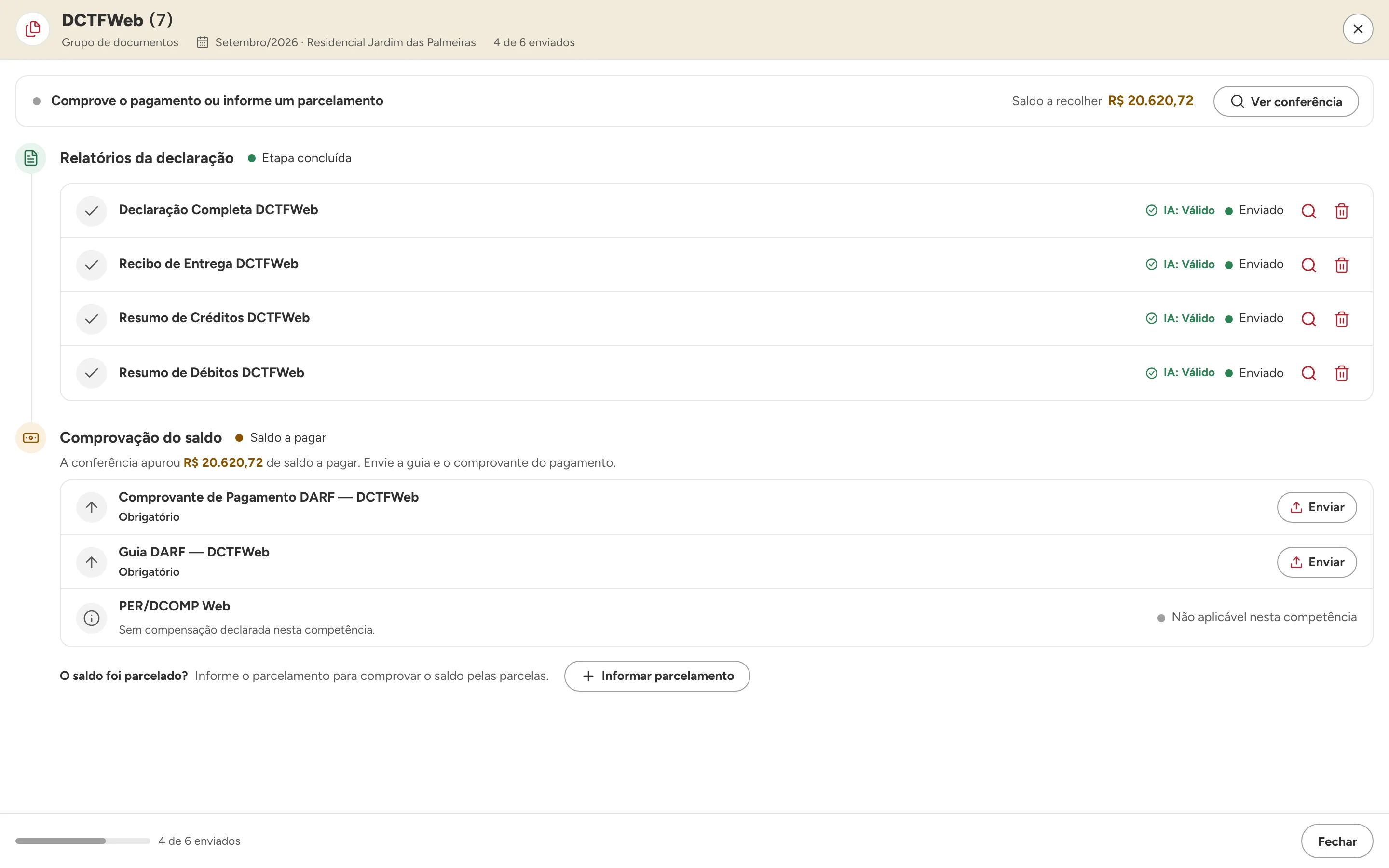The width and height of the screenshot is (1389, 868).
Task: Click Informar parcelamento button
Action: pyautogui.click(x=656, y=676)
